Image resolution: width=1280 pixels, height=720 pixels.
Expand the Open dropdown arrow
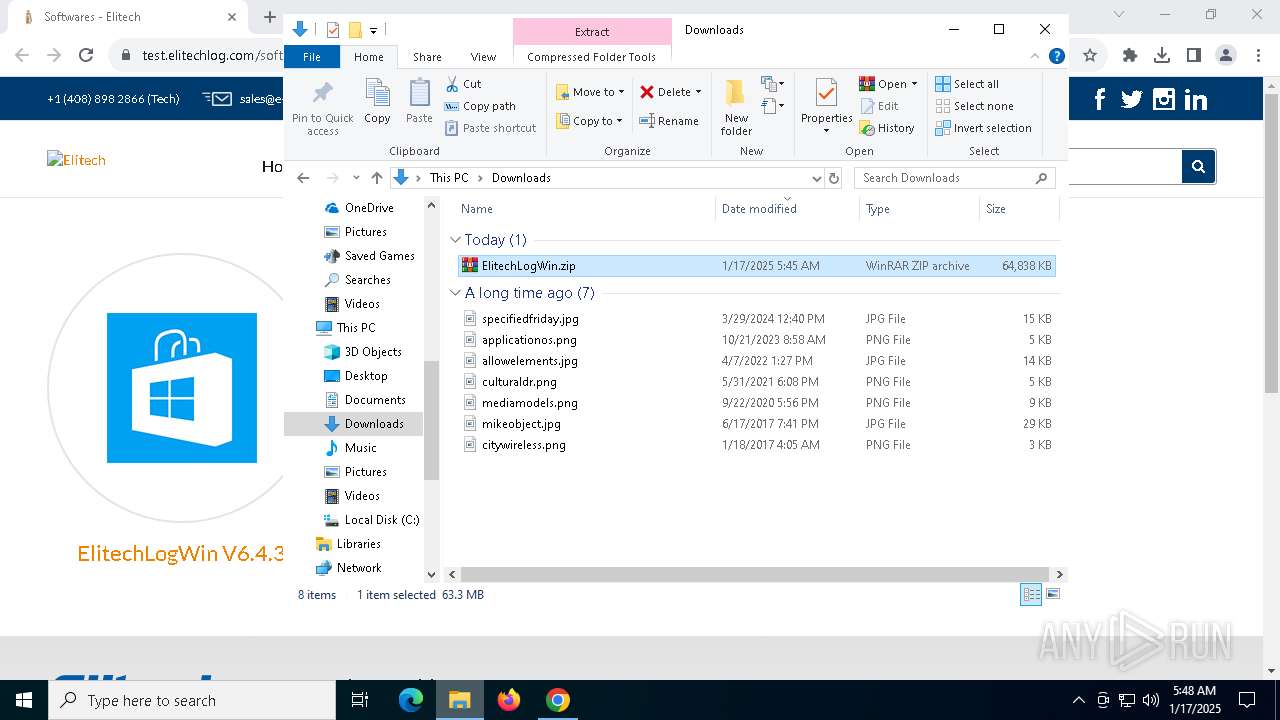914,84
